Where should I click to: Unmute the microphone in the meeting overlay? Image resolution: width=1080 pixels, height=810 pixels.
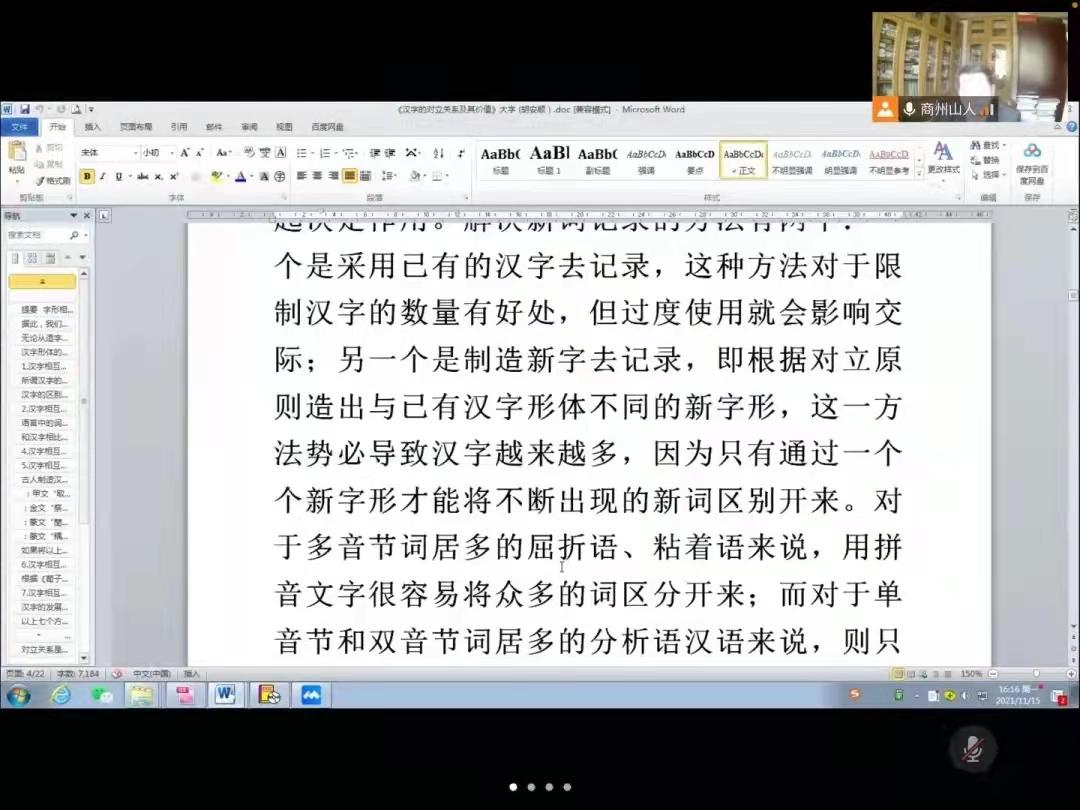[x=971, y=748]
